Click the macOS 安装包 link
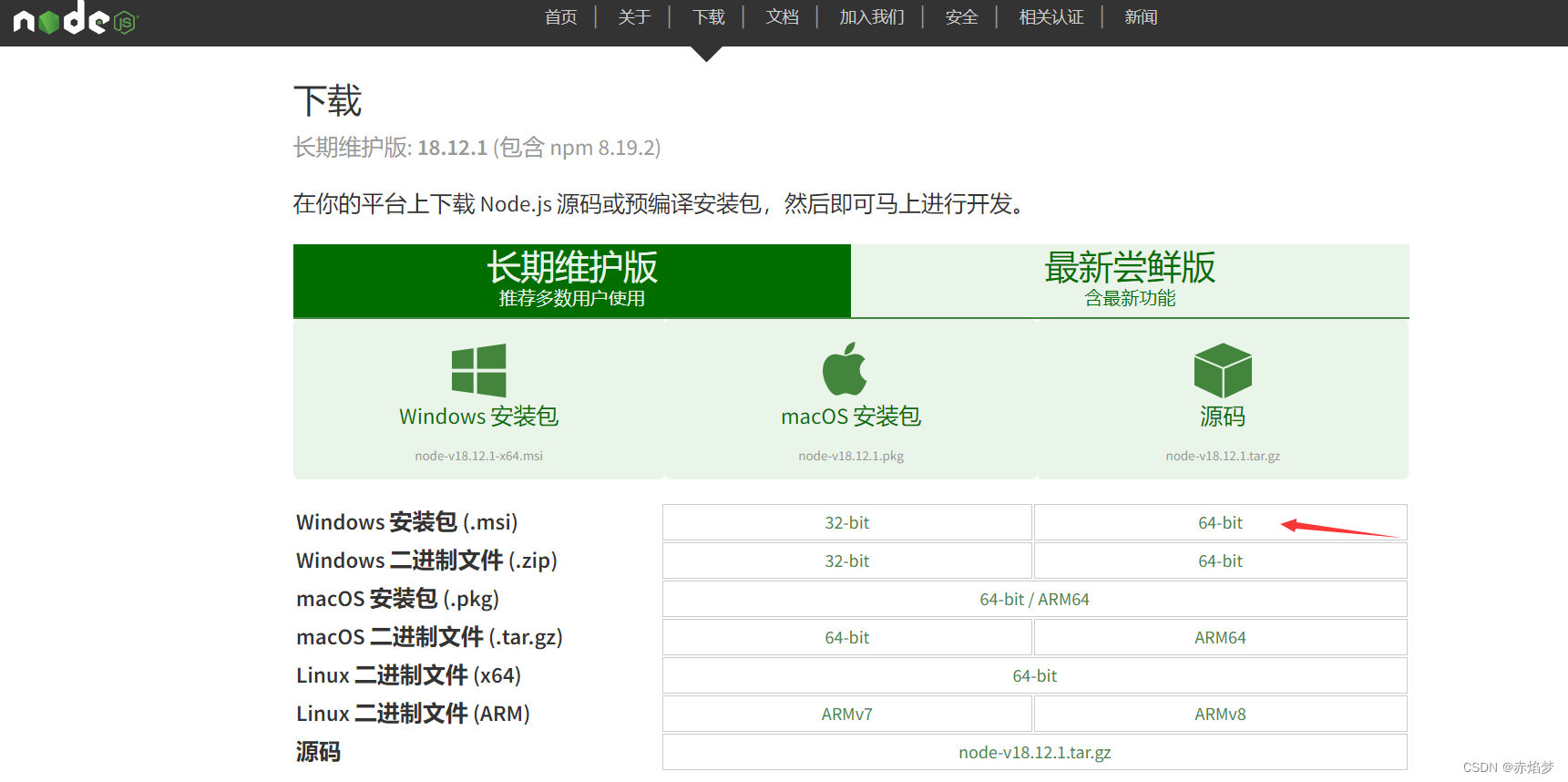This screenshot has width=1568, height=782. (851, 417)
